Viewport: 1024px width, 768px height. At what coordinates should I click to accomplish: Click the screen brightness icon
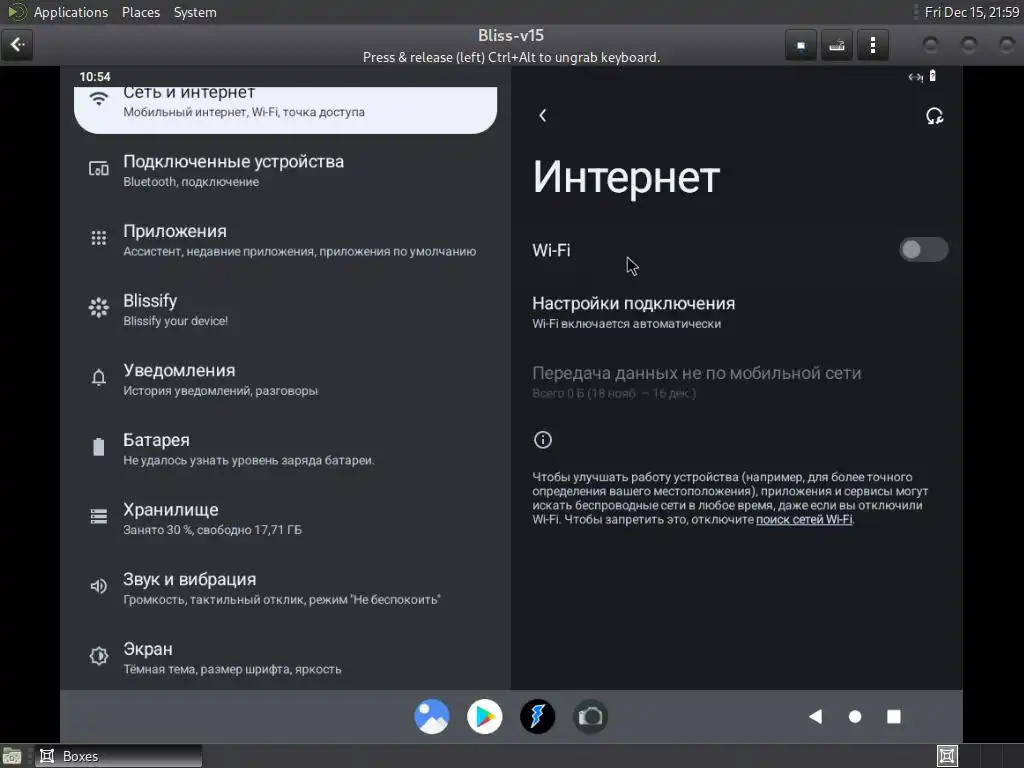click(x=99, y=656)
